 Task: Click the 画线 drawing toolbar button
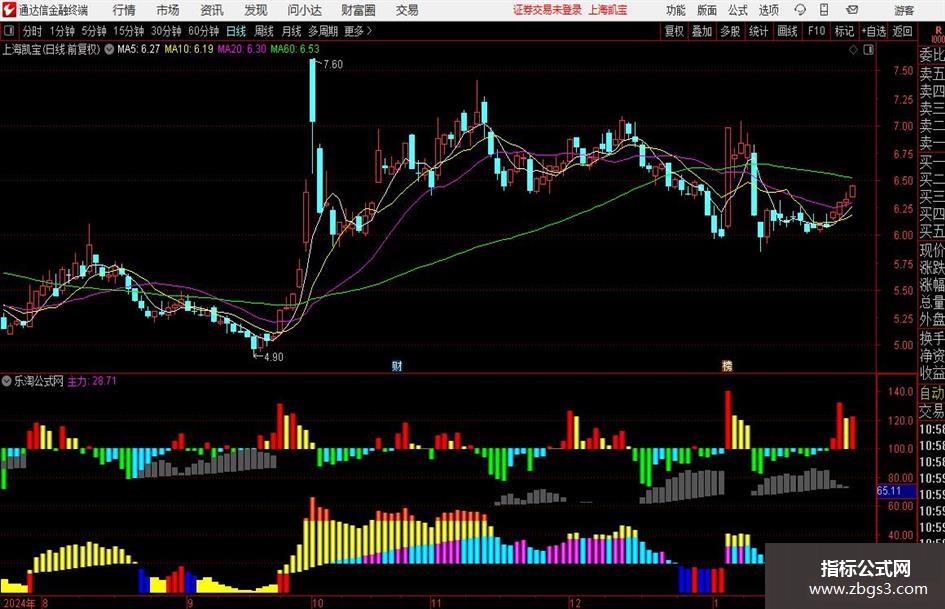click(788, 31)
